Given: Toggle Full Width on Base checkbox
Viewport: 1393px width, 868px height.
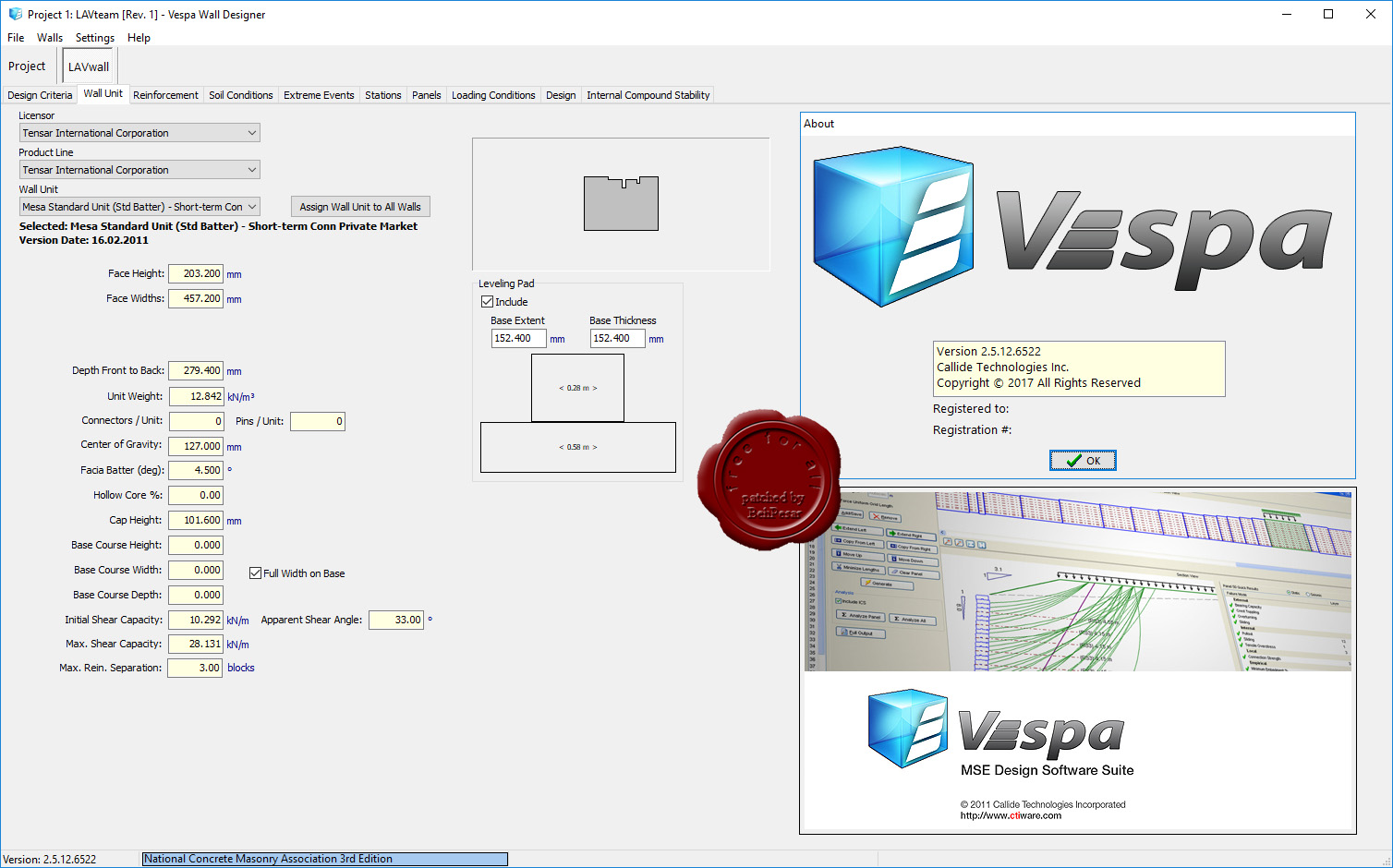Looking at the screenshot, I should click(x=255, y=573).
